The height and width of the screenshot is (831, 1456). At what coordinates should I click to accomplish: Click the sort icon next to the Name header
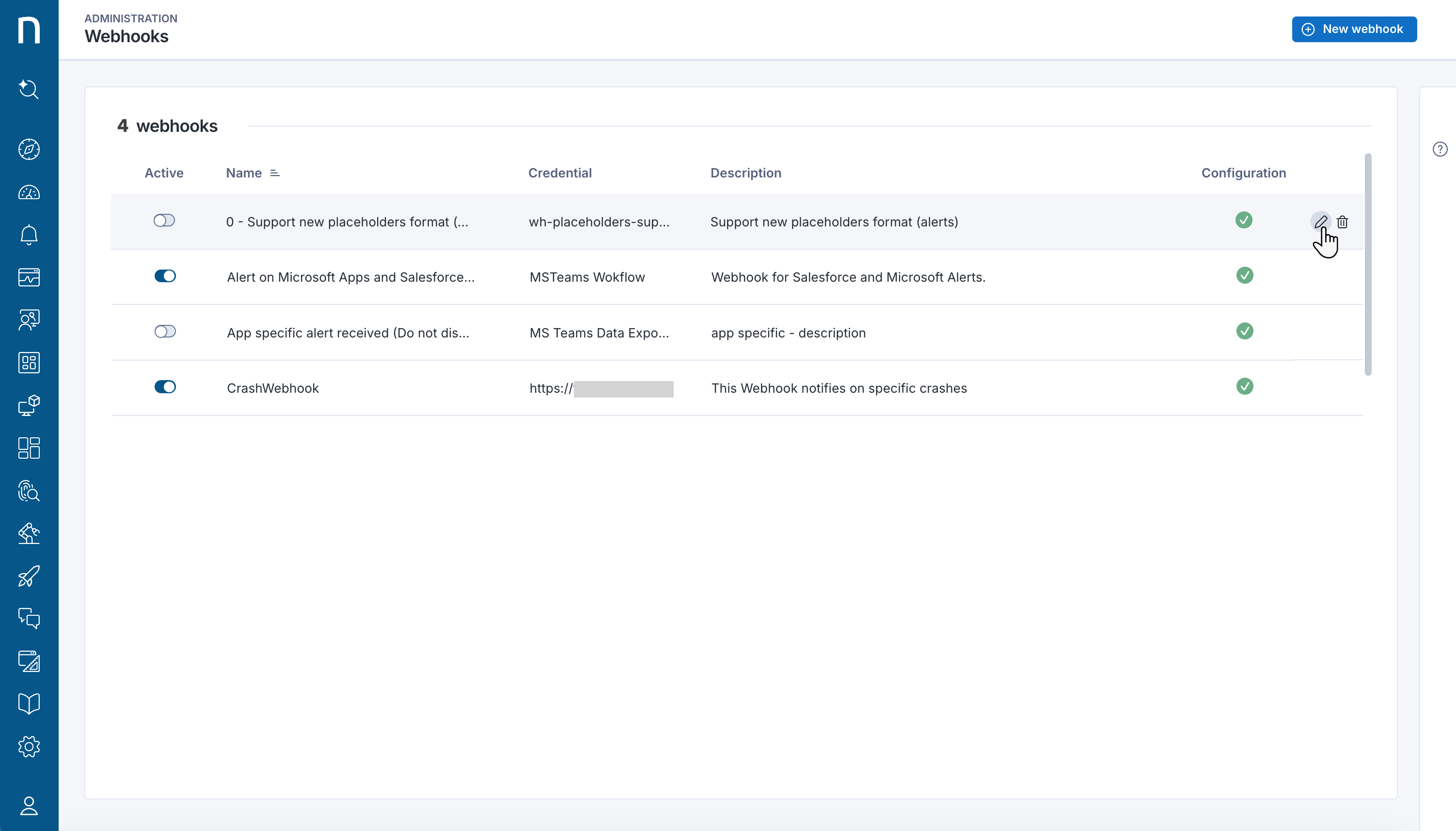coord(275,173)
